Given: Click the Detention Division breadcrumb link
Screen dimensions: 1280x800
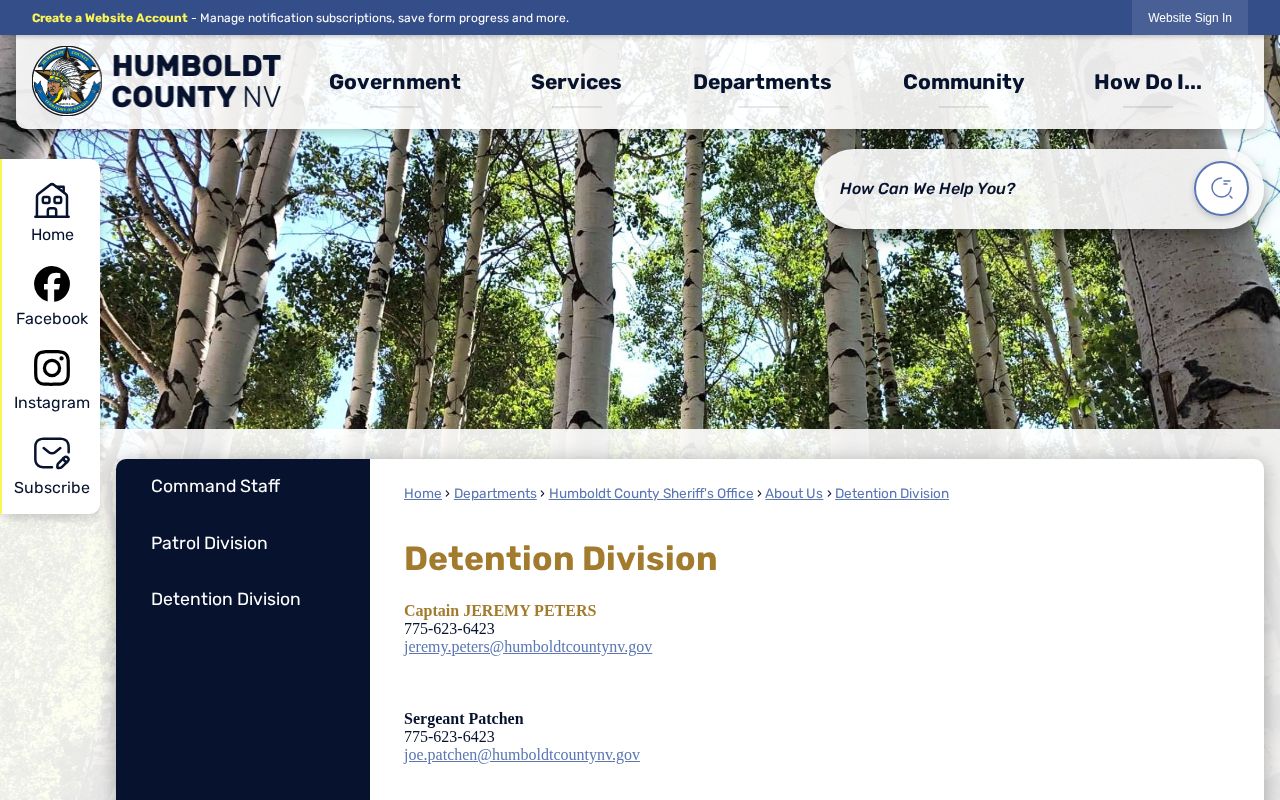Looking at the screenshot, I should (x=892, y=494).
